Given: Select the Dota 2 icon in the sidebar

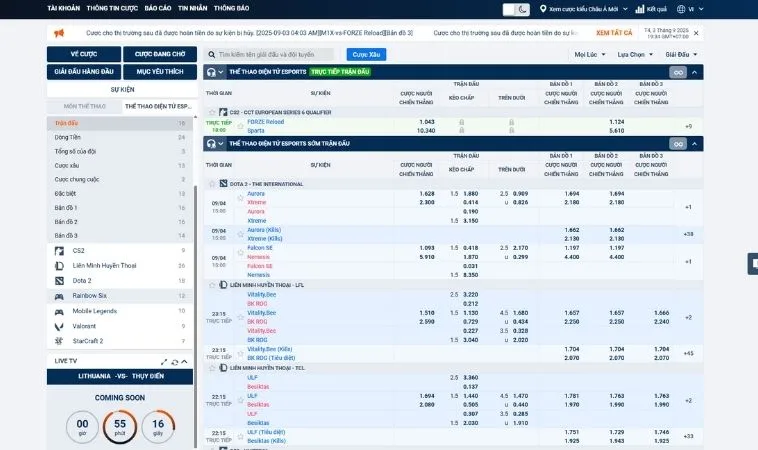Looking at the screenshot, I should [60, 281].
